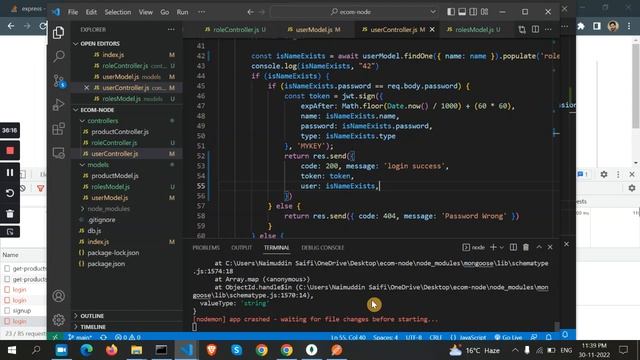Screen dimensions: 640x360
Task: Open Source Control view in activity bar
Action: (x=58, y=80)
